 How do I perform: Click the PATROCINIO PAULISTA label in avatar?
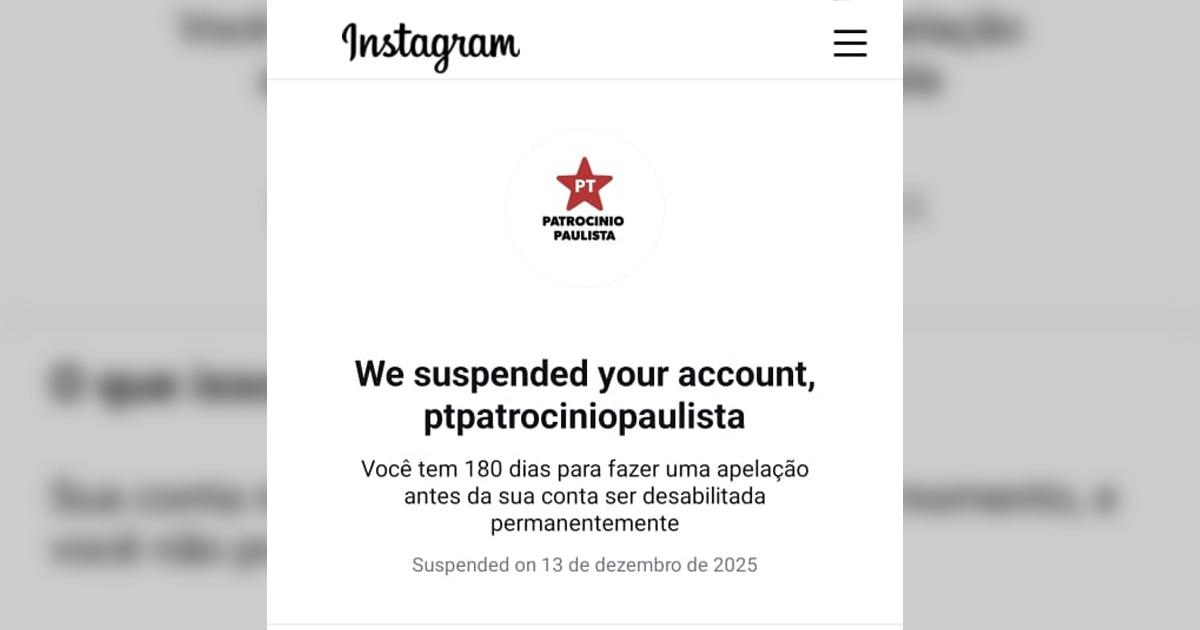coord(585,228)
